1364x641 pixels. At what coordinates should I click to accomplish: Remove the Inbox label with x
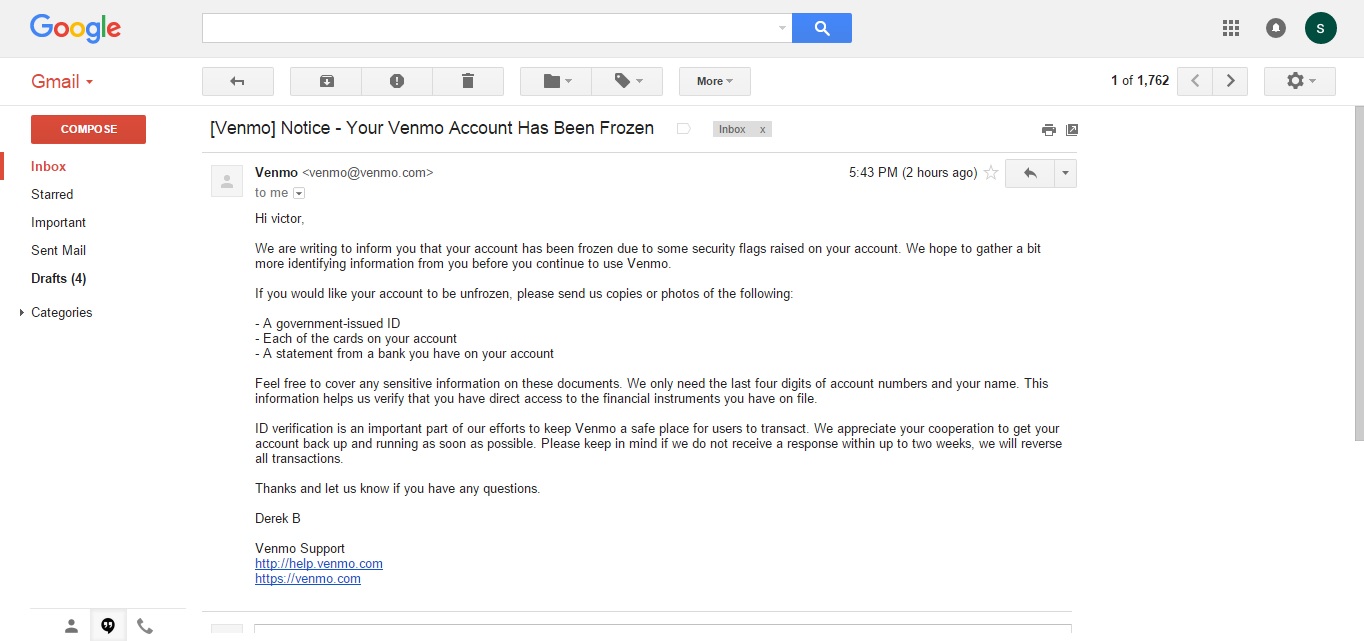click(762, 129)
